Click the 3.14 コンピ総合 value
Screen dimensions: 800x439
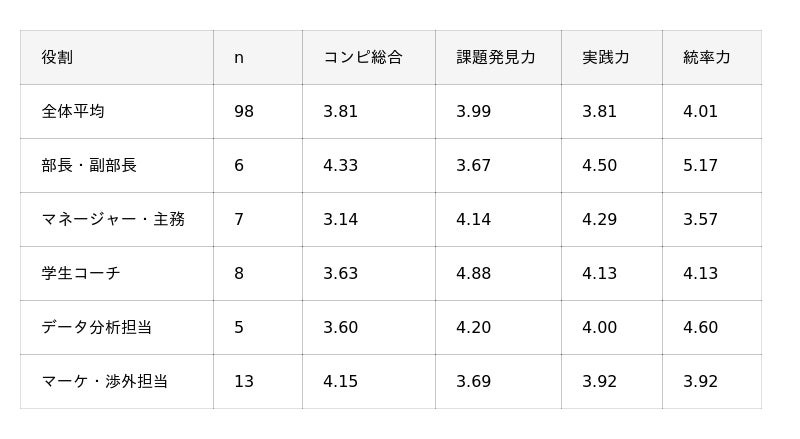[340, 220]
